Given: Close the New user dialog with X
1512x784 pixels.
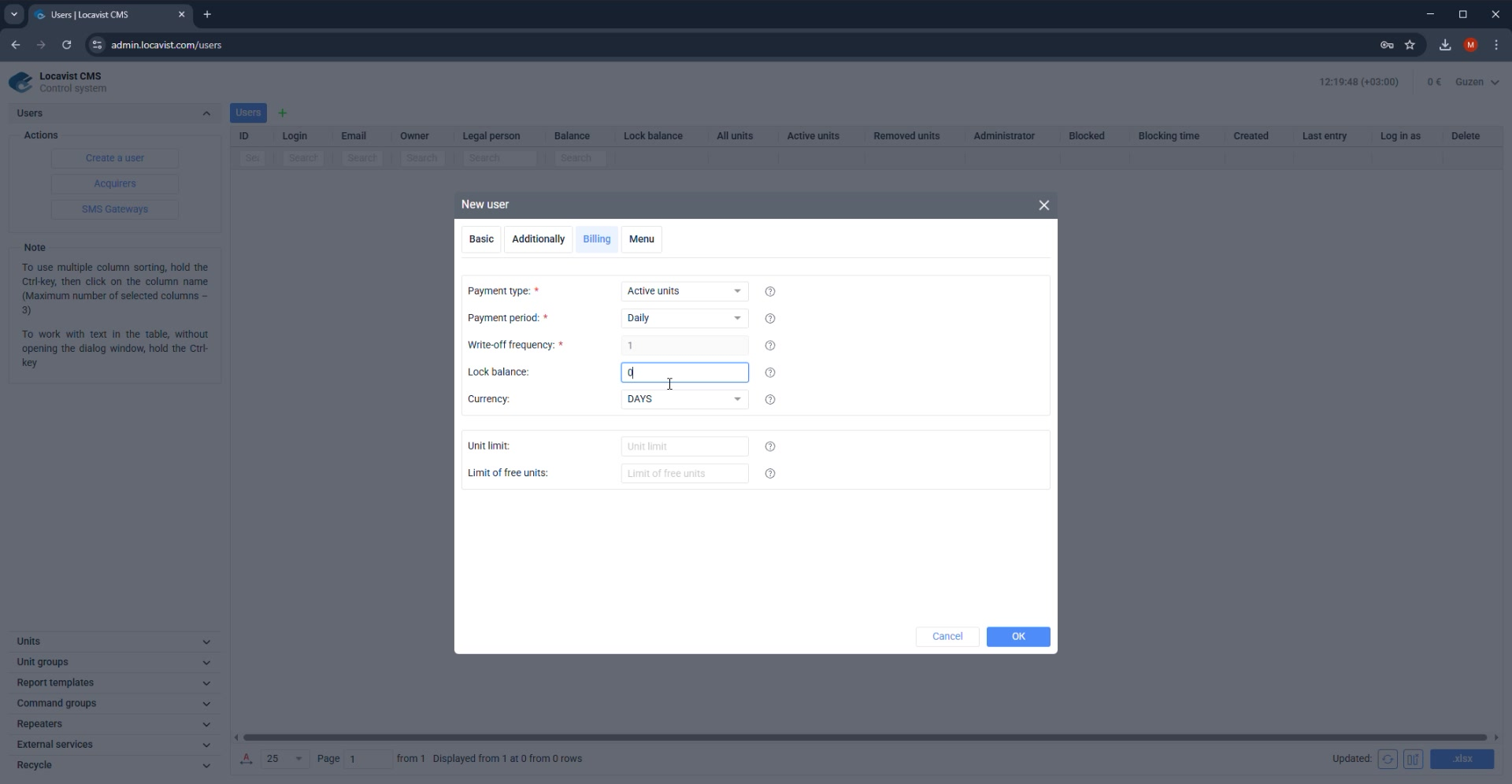Looking at the screenshot, I should click(x=1044, y=205).
